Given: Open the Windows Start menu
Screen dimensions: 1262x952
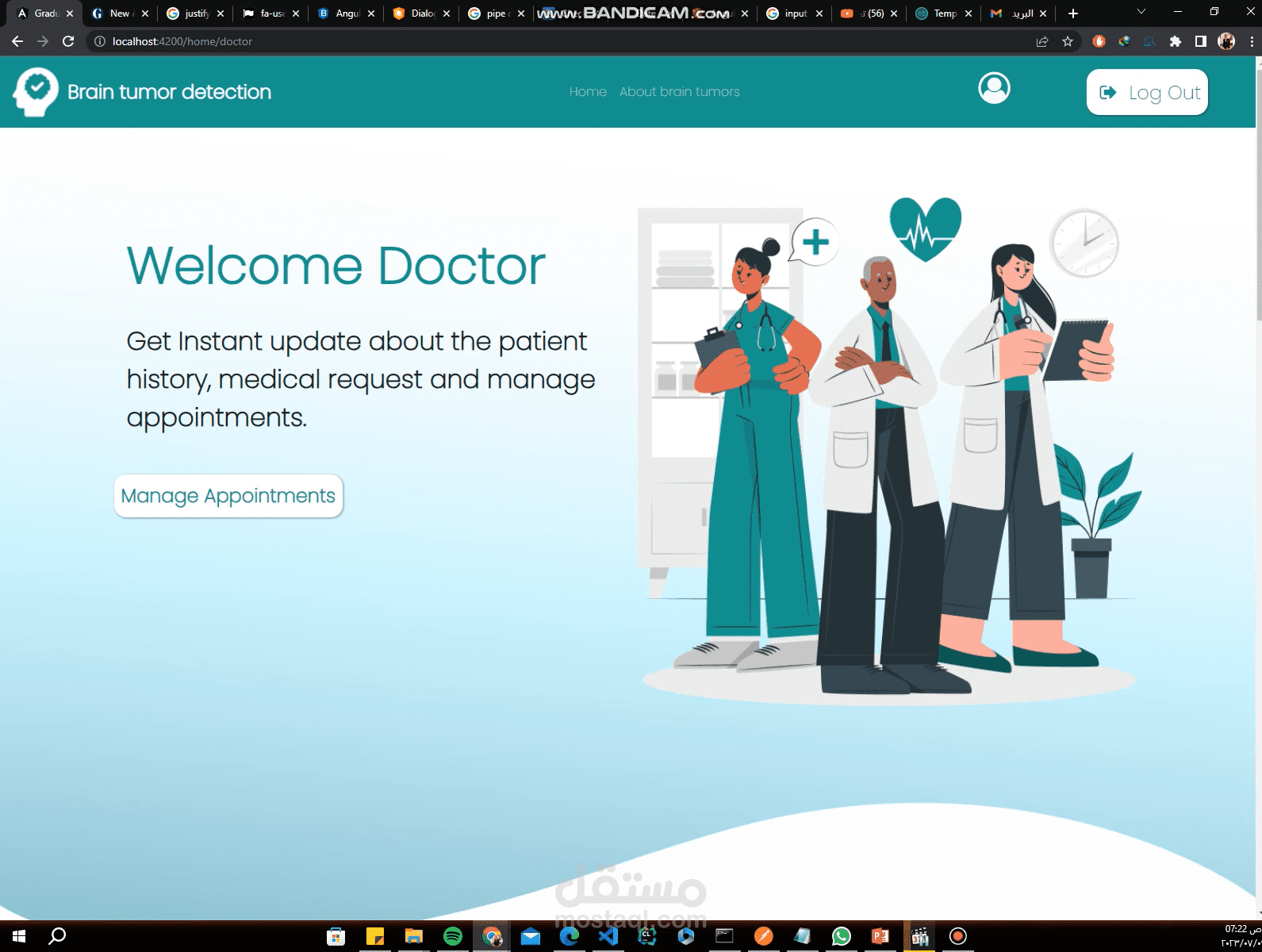Looking at the screenshot, I should tap(19, 936).
